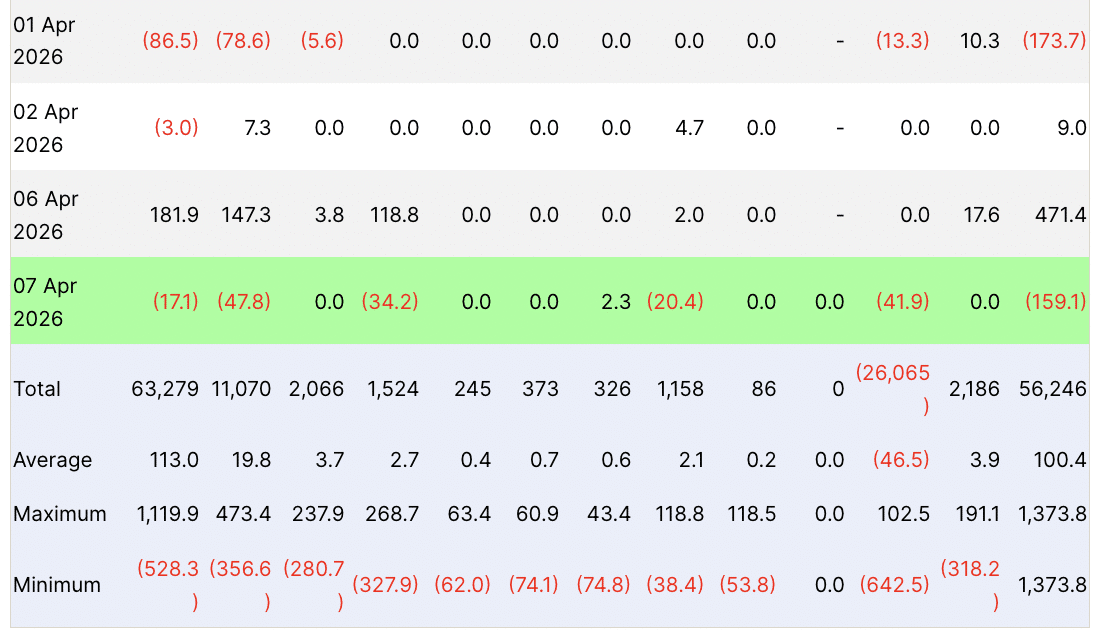Click the 471.4 value in 06 Apr row
Screen dimensions: 1100x634
pos(1059,215)
